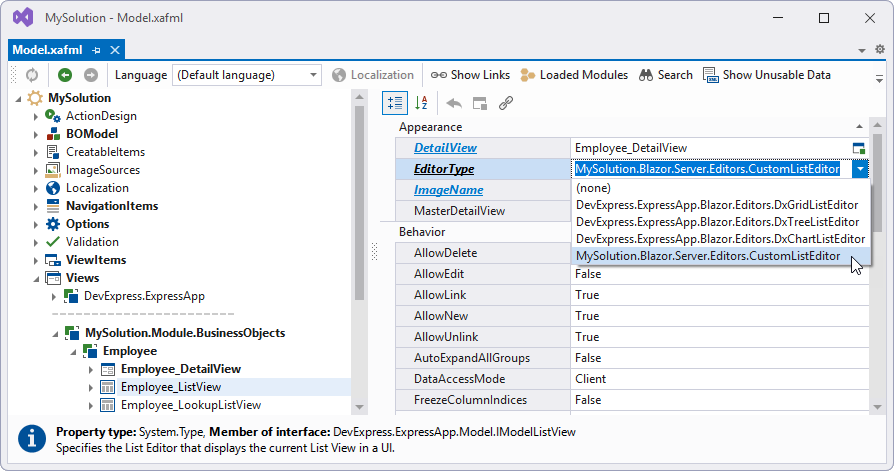Select Employee_LookupListView node
894x471 pixels.
(190, 405)
